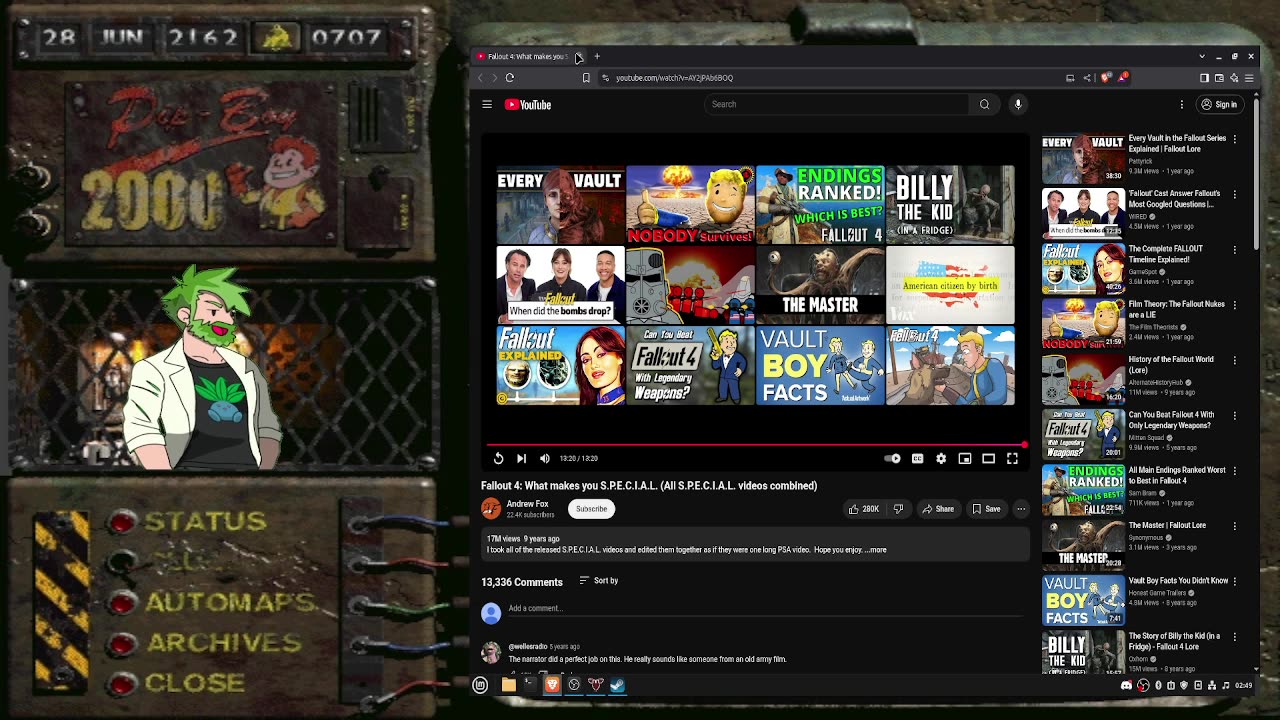Toggle closed captions in the player
1280x720 pixels.
pos(917,458)
